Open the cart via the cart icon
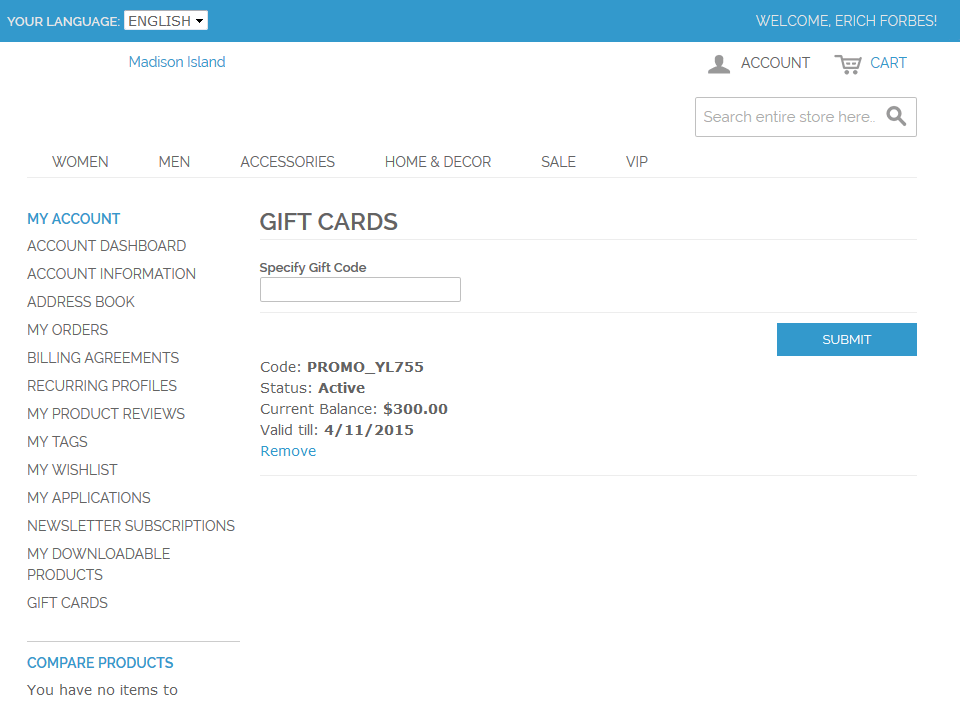The image size is (960, 704). 851,63
